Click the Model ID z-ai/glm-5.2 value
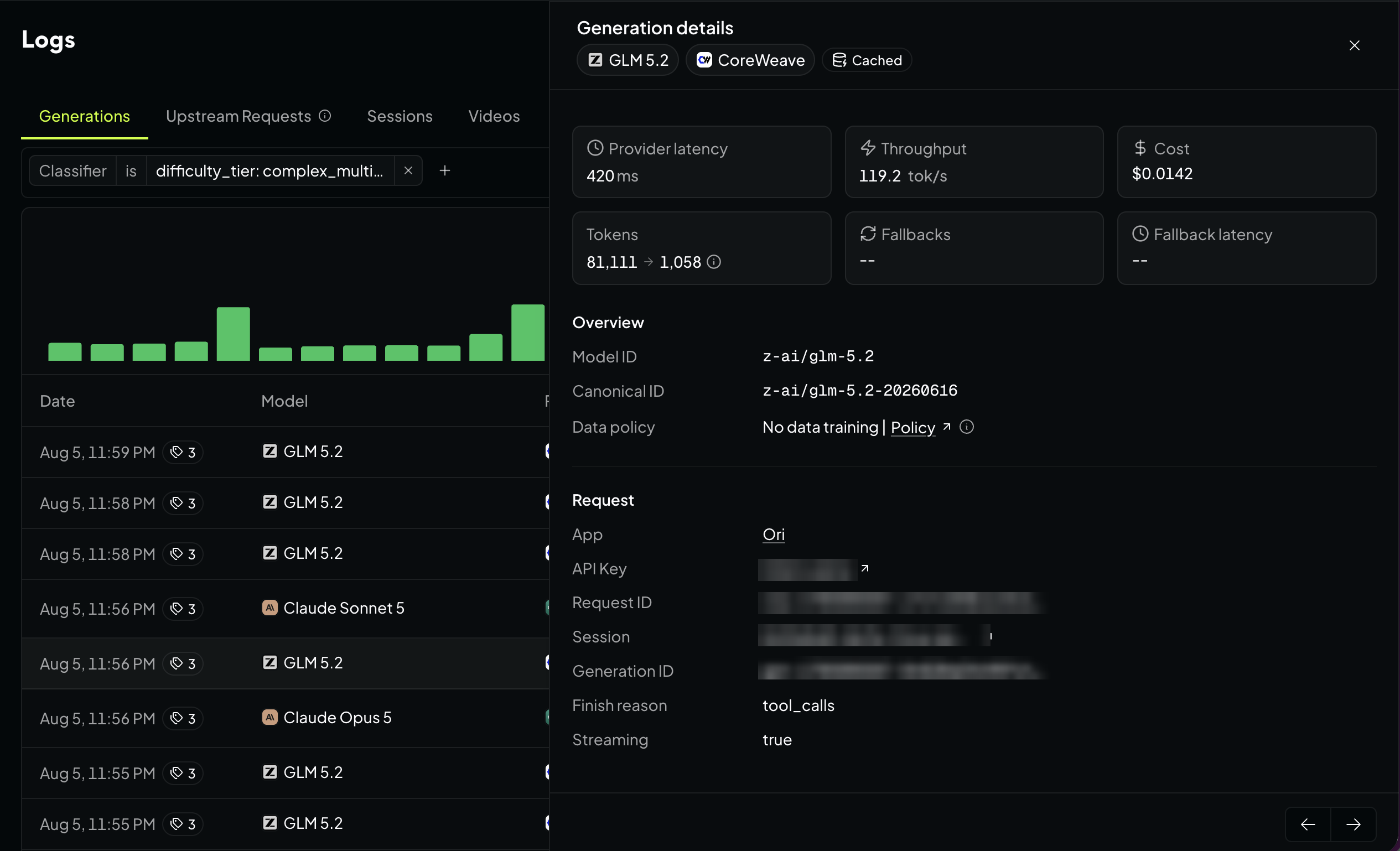 pos(818,356)
